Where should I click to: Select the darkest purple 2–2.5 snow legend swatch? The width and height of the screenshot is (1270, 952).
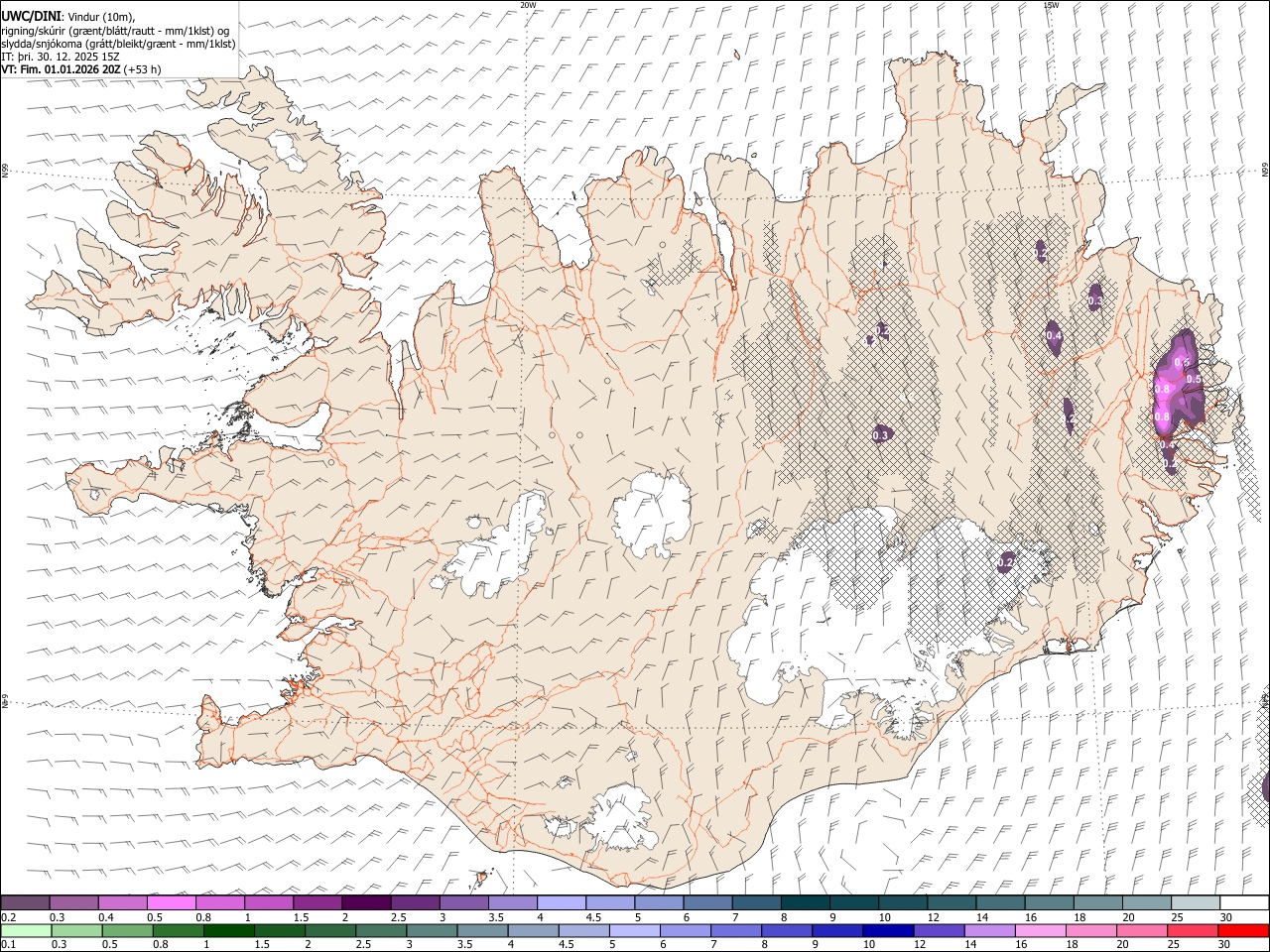click(x=365, y=903)
